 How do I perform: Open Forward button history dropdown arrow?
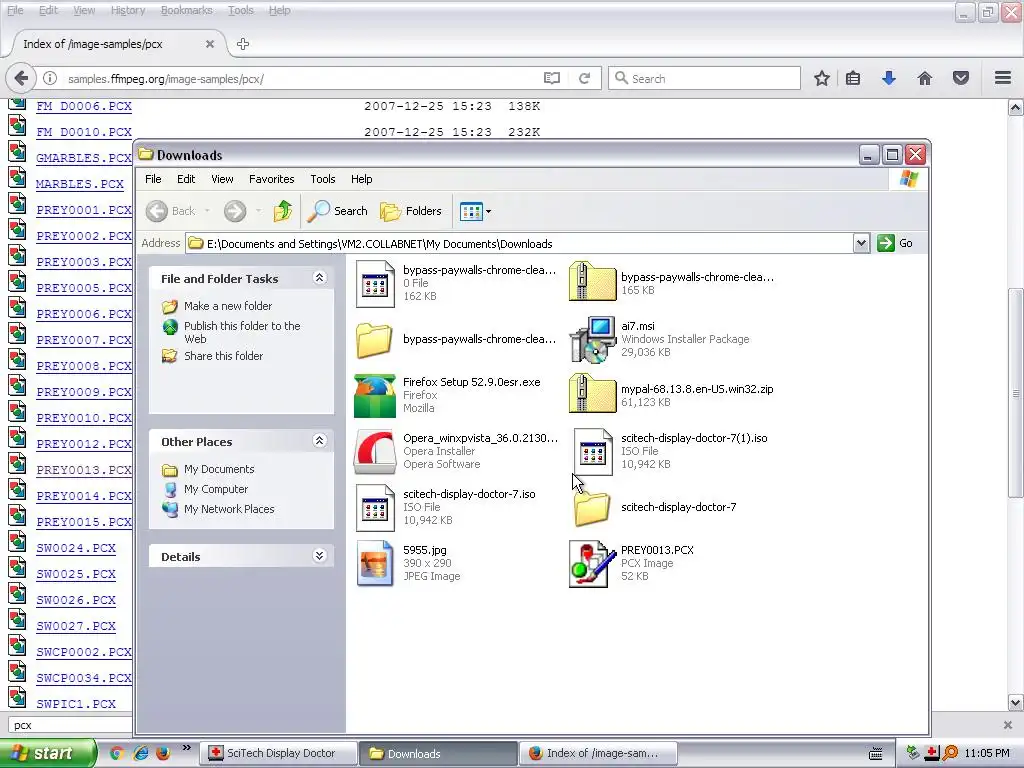259,211
